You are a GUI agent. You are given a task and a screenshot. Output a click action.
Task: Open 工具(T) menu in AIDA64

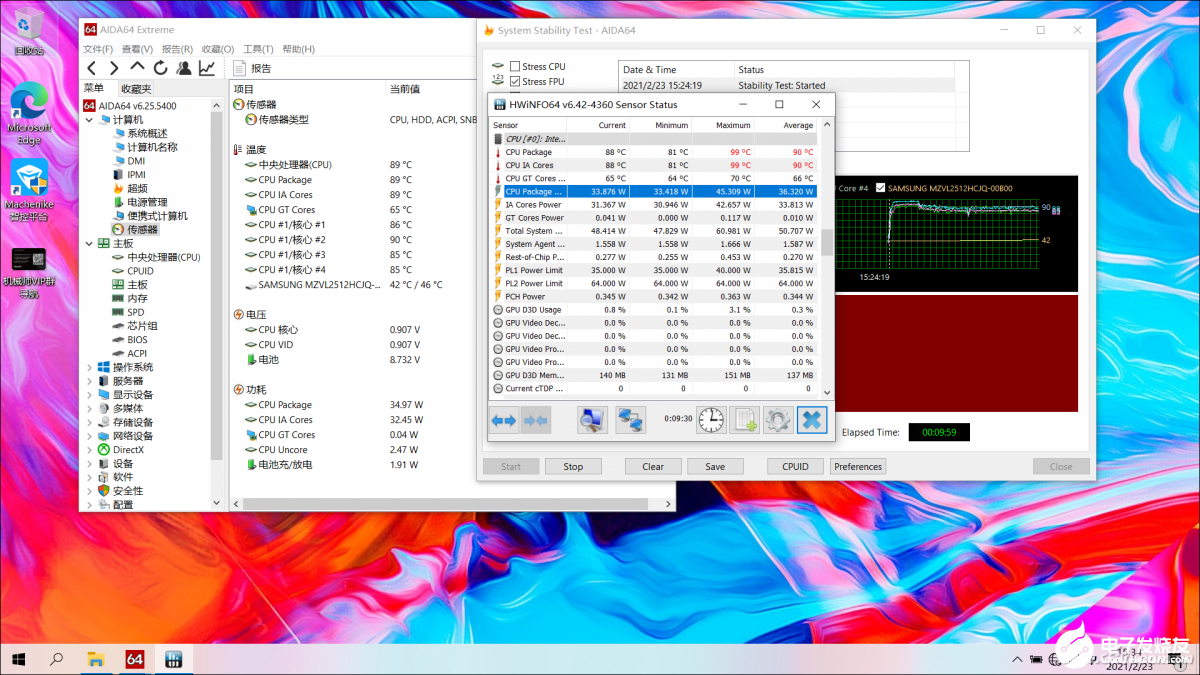[258, 49]
